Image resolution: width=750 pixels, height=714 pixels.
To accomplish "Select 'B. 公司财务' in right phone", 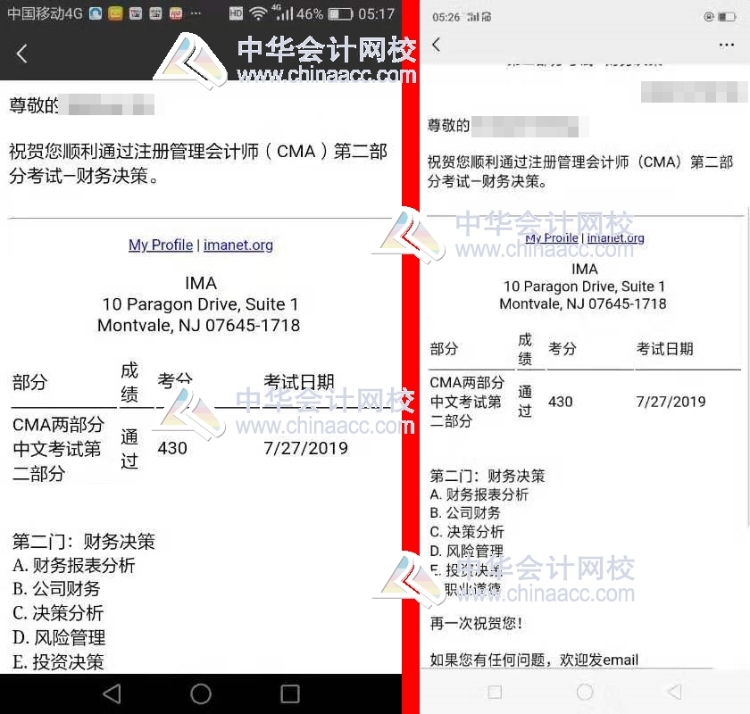I will (465, 513).
